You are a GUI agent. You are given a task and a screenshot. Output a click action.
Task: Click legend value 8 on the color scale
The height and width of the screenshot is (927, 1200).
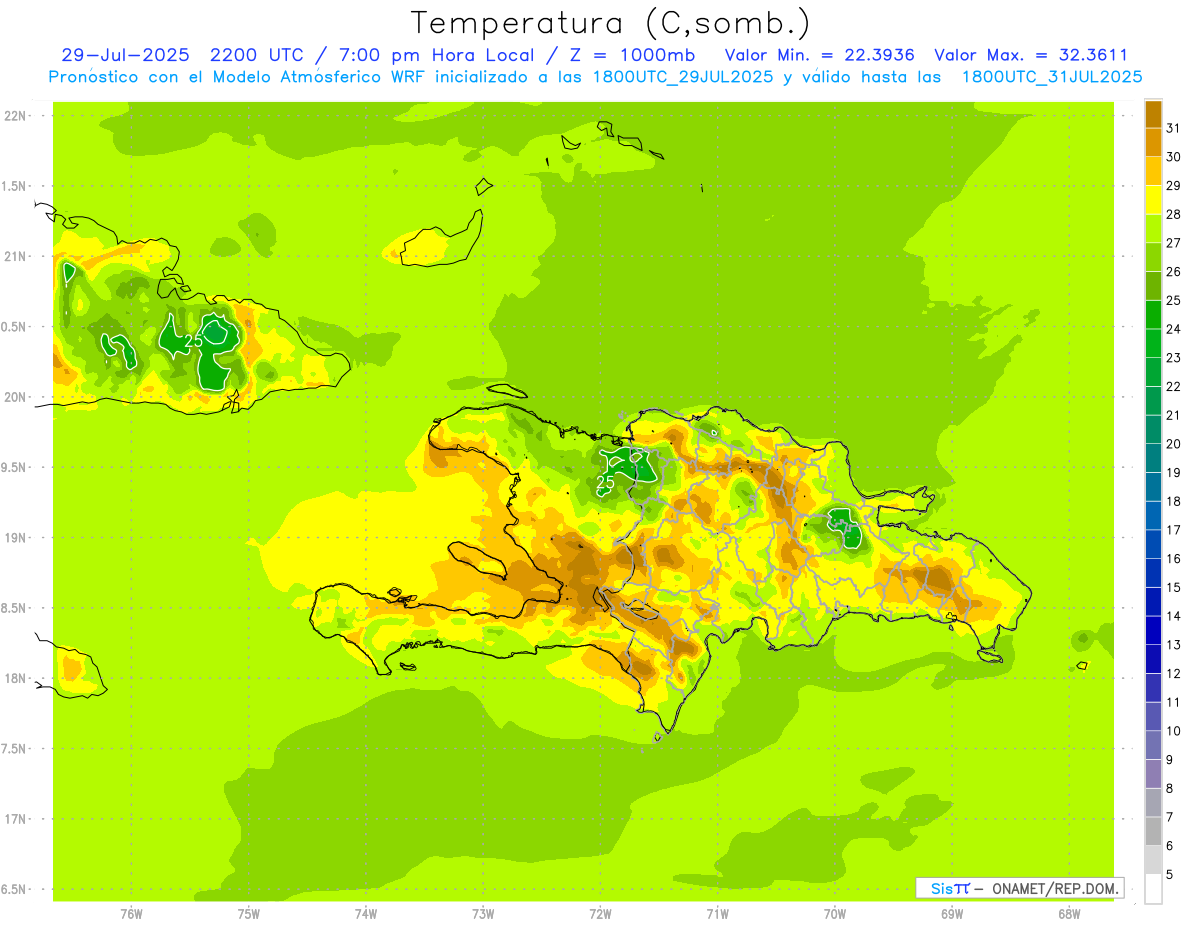coord(1170,789)
